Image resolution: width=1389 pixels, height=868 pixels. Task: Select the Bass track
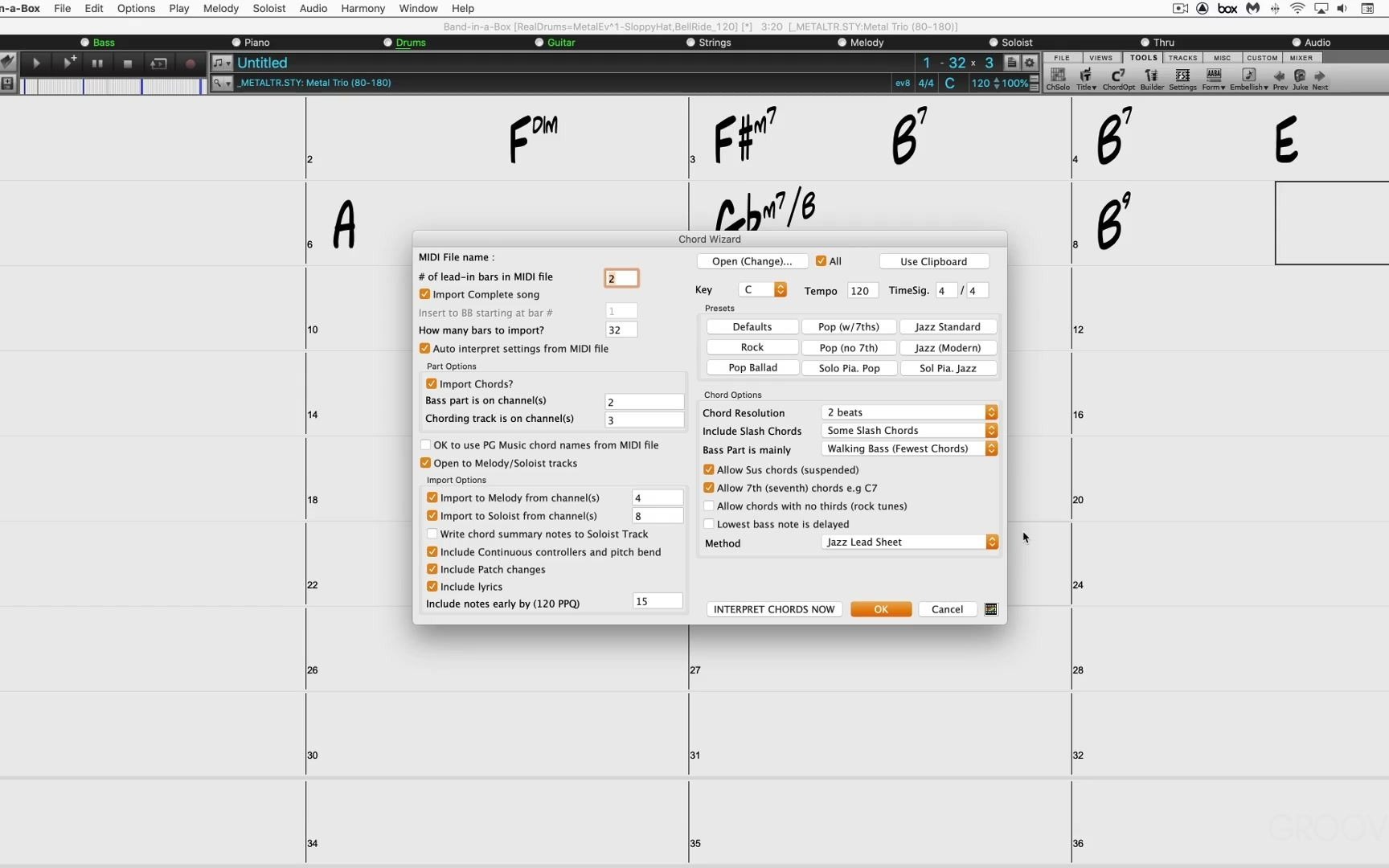97,43
